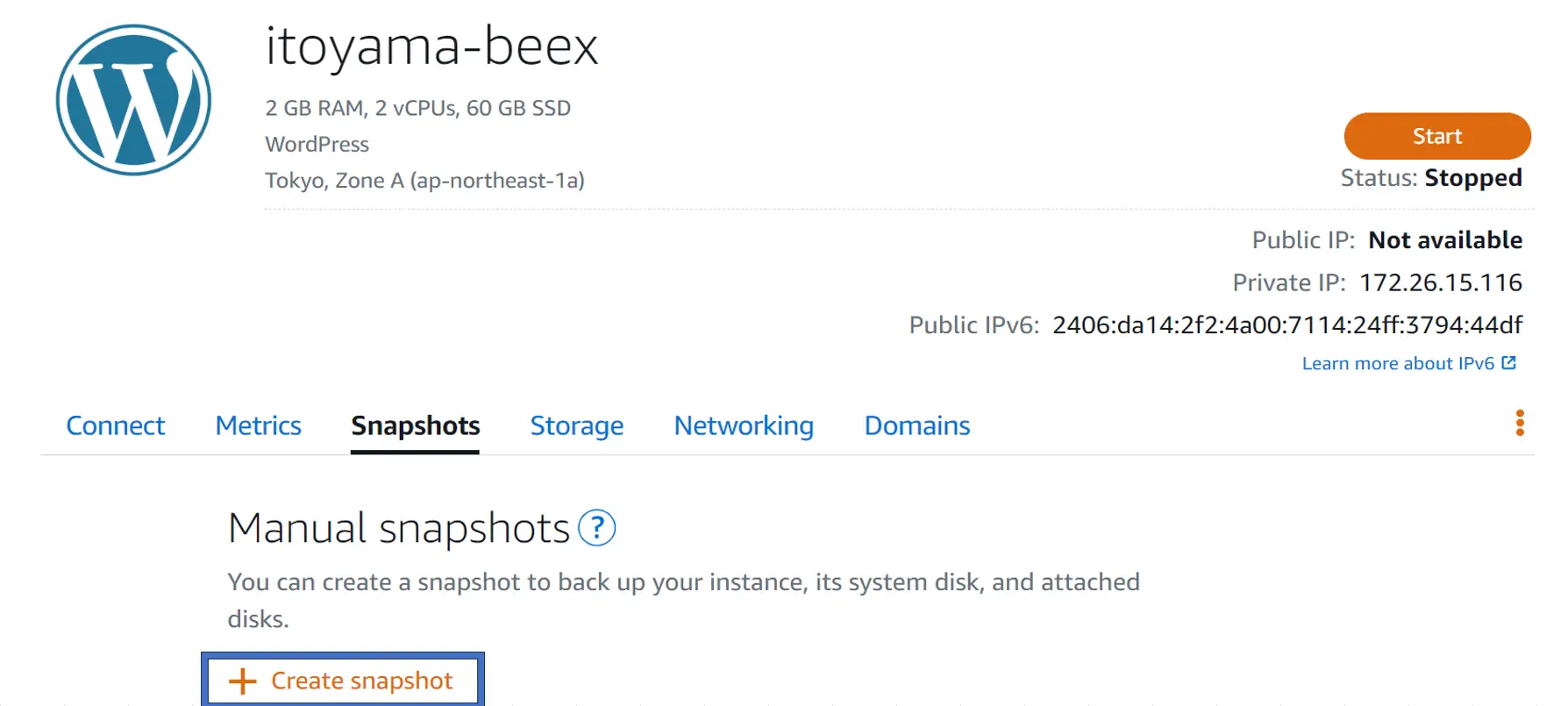Click the WordPress blueprint label
The height and width of the screenshot is (706, 1568).
(x=317, y=144)
